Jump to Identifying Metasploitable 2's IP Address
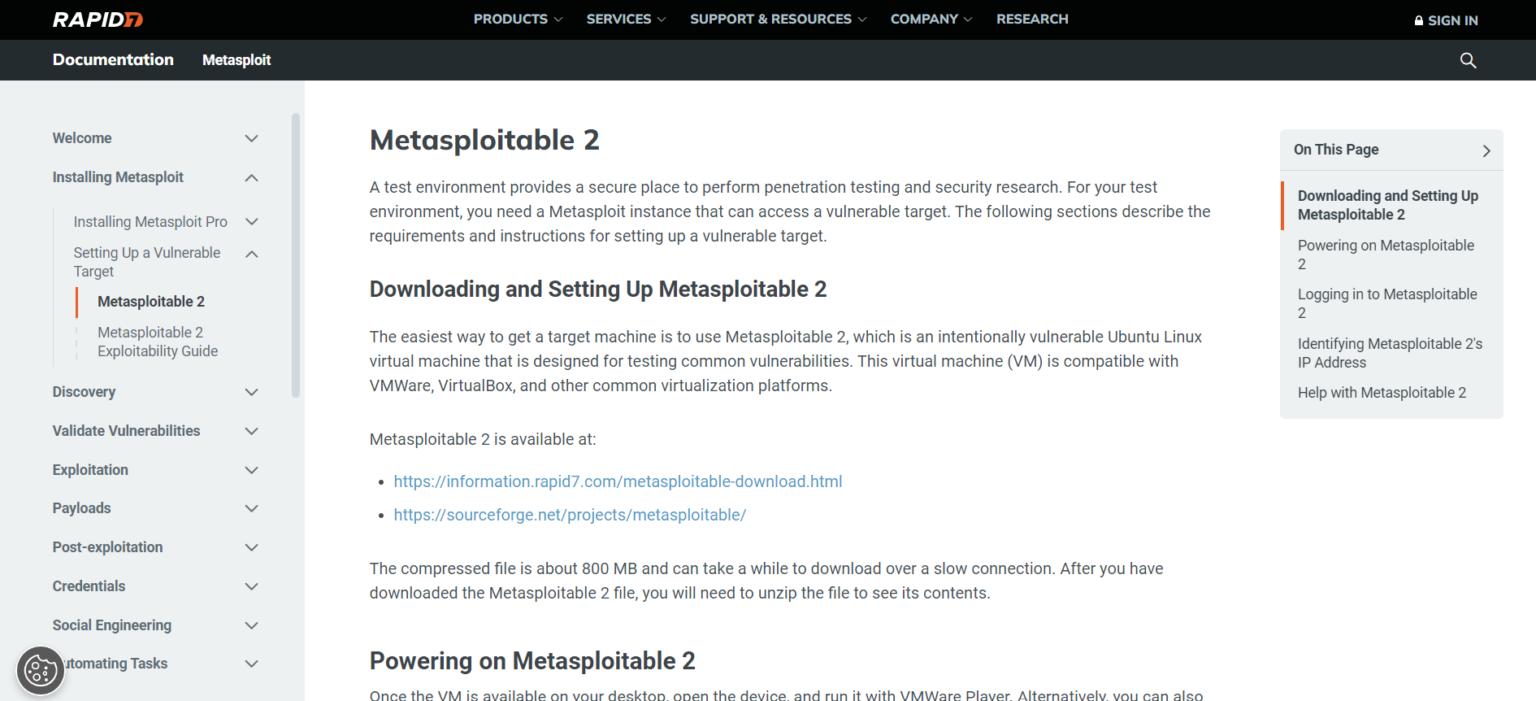 pos(1389,353)
